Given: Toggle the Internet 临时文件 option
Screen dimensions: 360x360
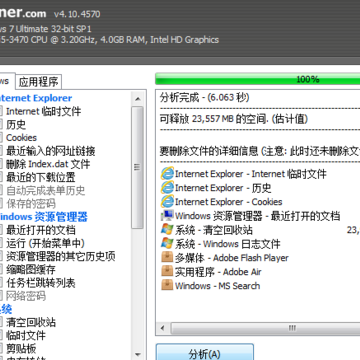Looking at the screenshot, I should 1,111.
